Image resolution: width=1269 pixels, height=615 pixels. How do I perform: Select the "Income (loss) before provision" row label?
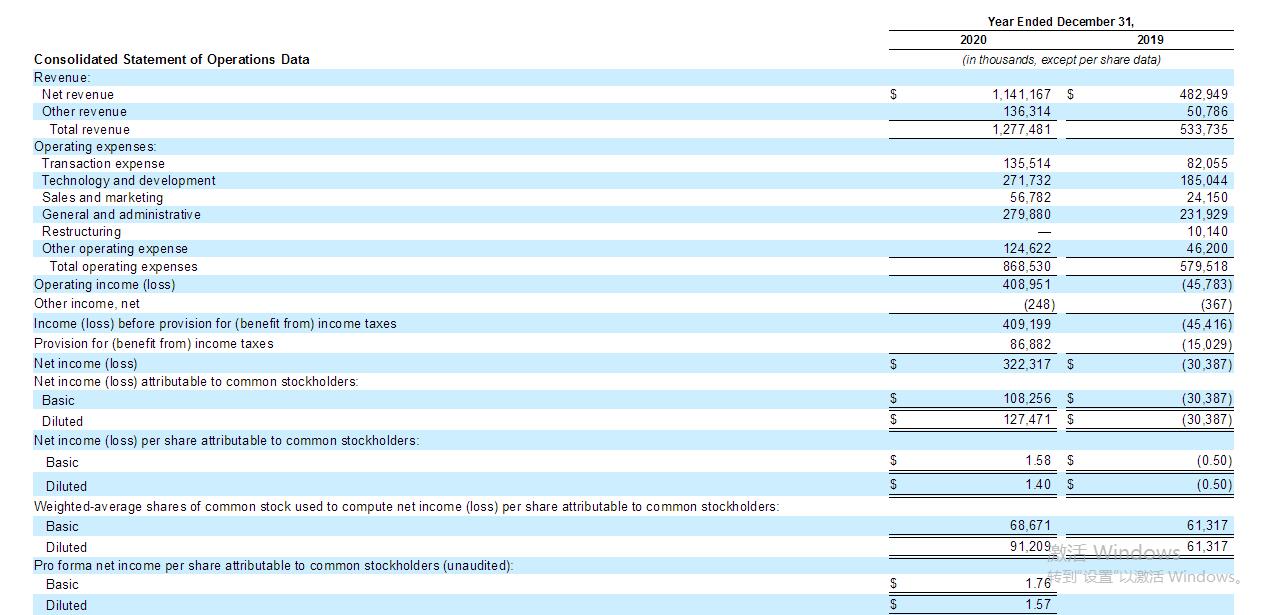215,324
